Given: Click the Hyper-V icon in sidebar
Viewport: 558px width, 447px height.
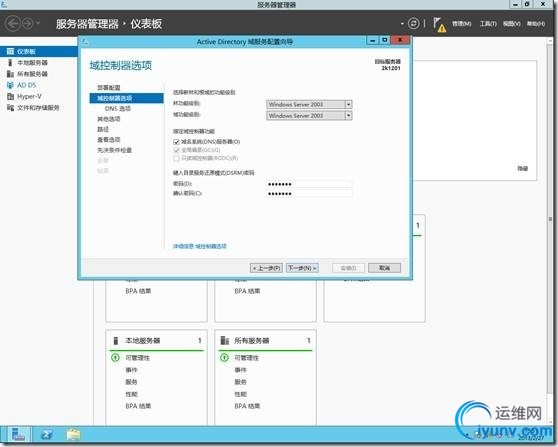Looking at the screenshot, I should pyautogui.click(x=10, y=96).
